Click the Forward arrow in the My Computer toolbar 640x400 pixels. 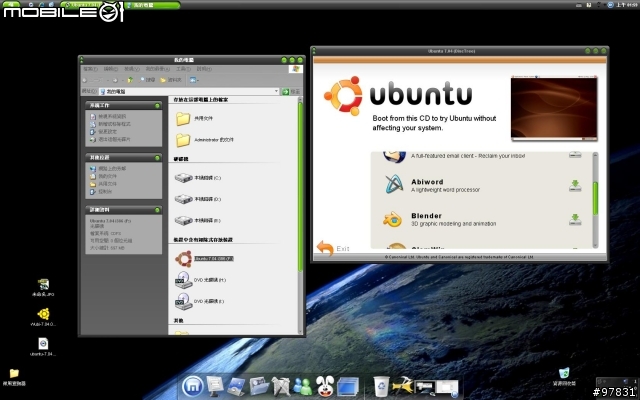(115, 80)
